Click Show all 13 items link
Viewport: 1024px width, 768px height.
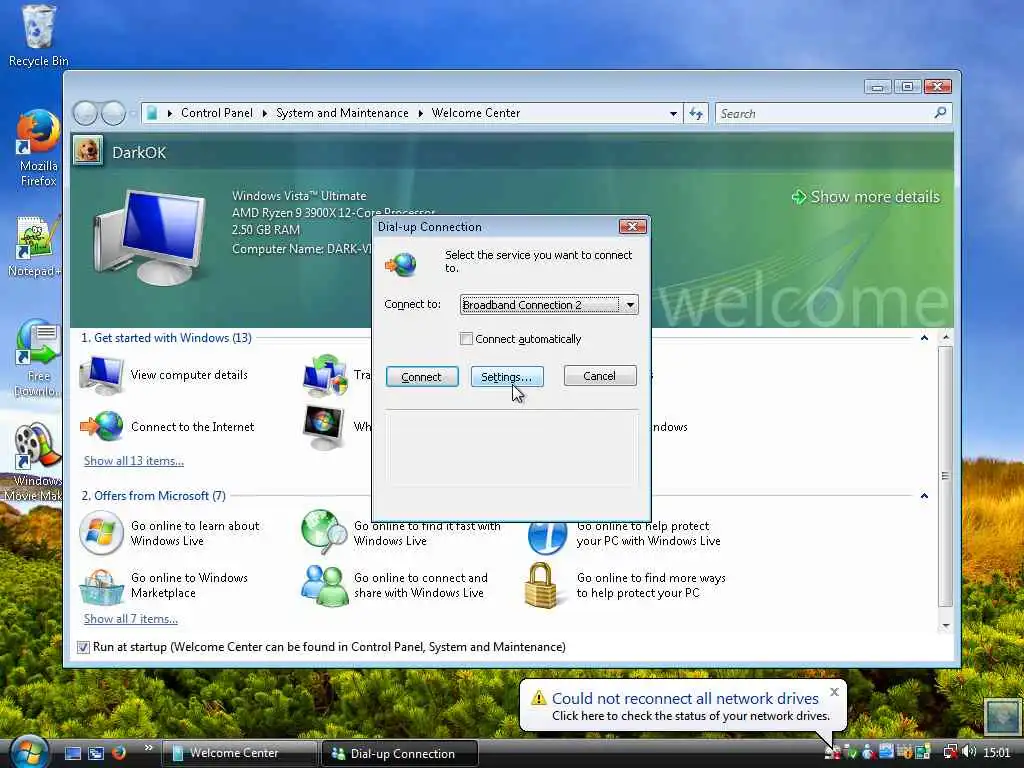[134, 460]
